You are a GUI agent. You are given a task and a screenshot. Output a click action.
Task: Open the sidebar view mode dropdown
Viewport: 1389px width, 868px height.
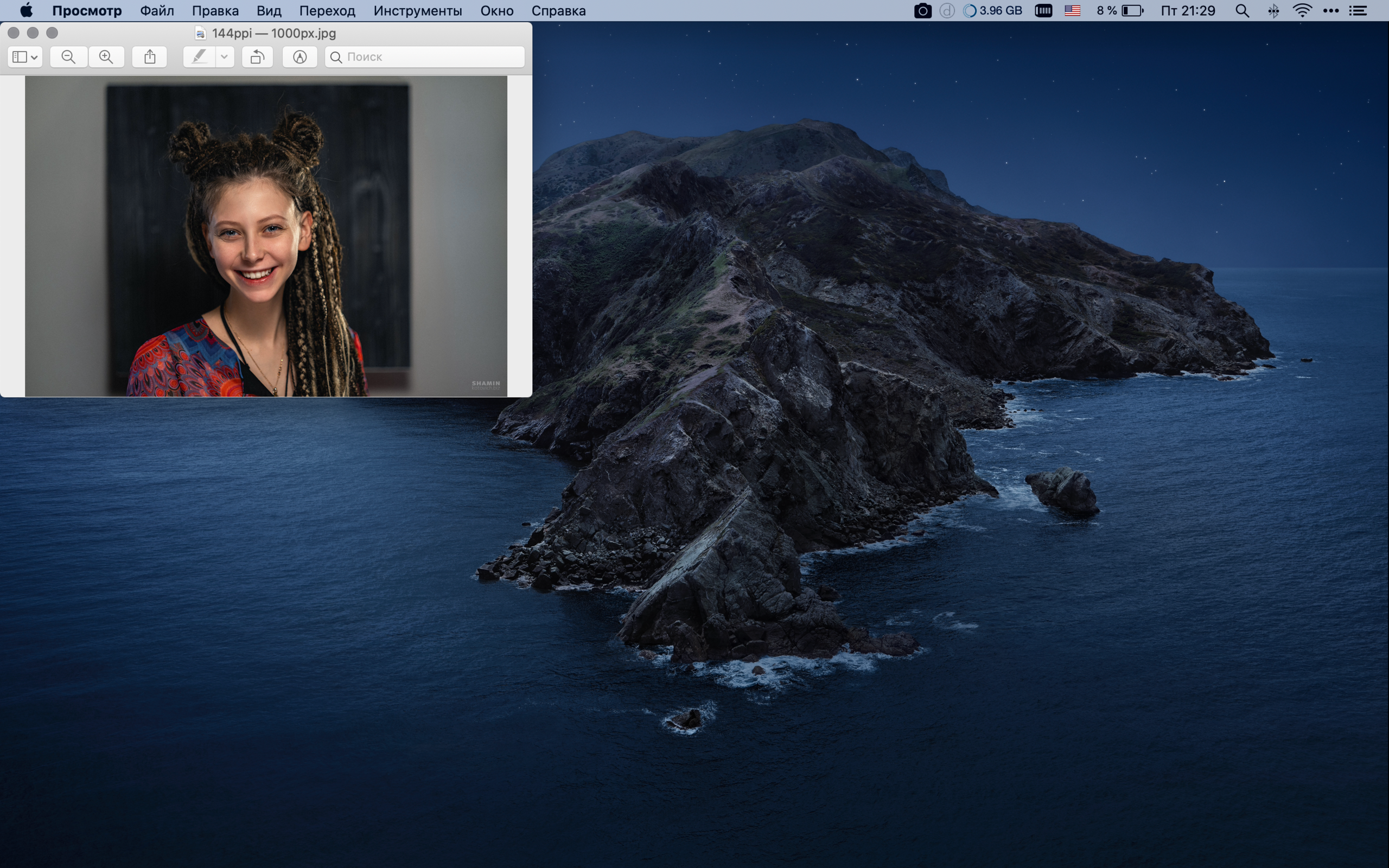pos(26,57)
